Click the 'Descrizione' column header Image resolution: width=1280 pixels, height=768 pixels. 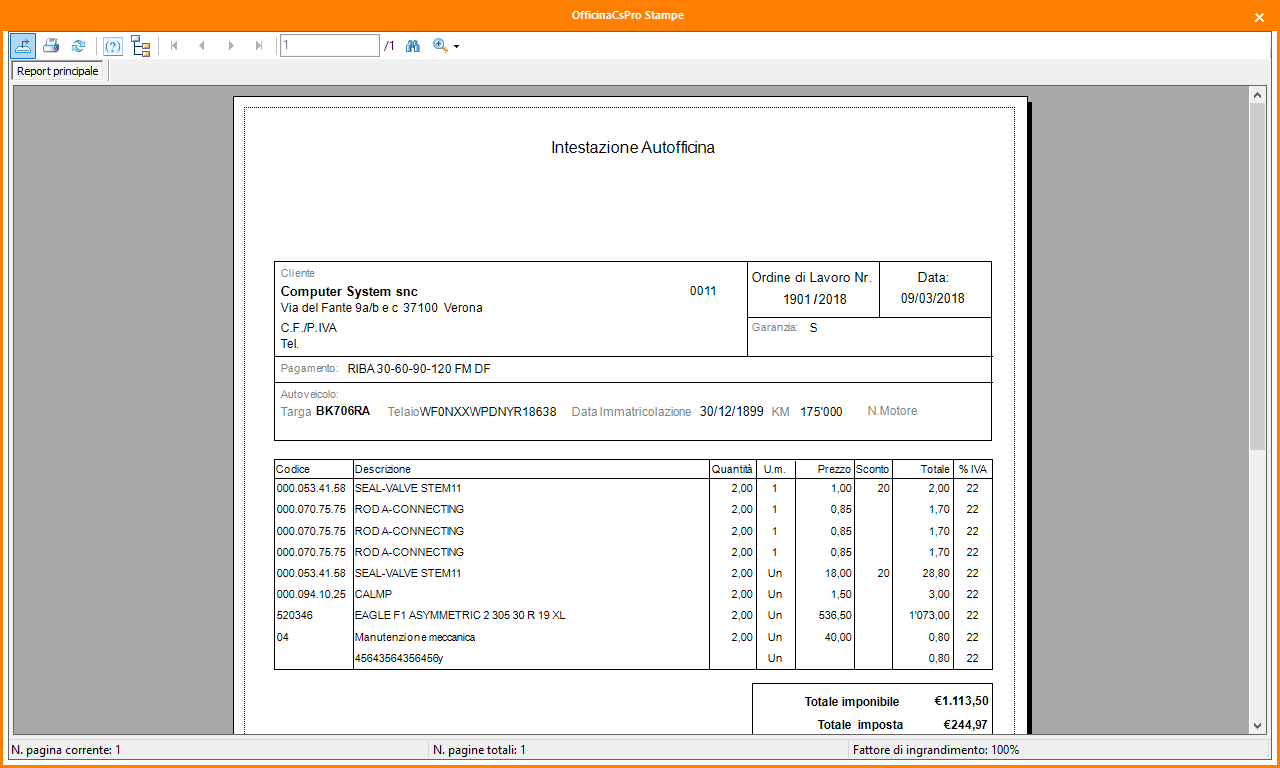click(383, 469)
